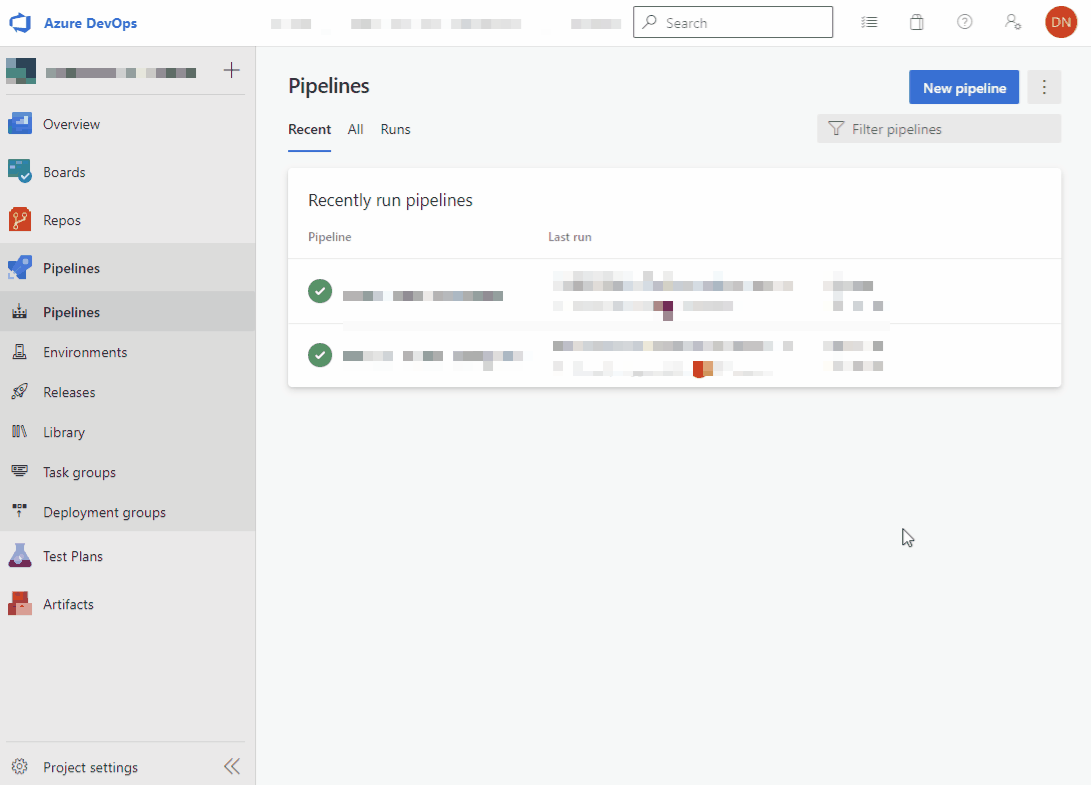Switch to the Runs tab

(395, 129)
